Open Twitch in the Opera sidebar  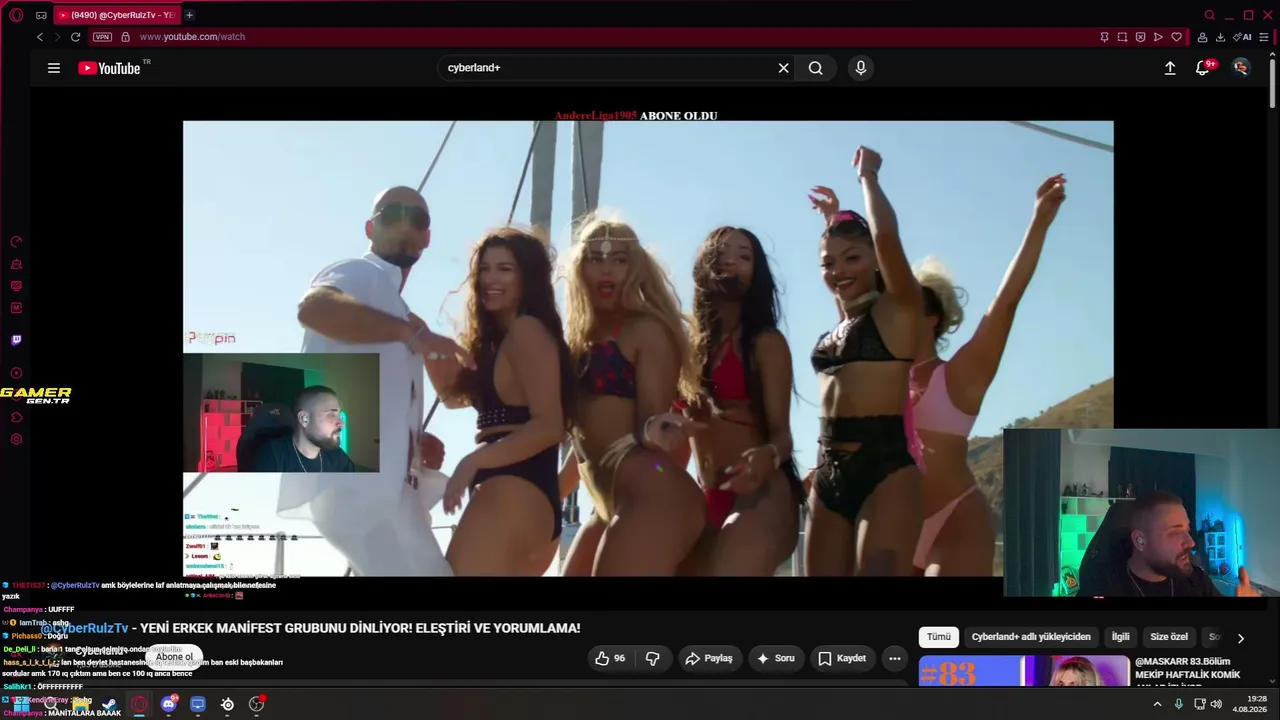[x=16, y=340]
